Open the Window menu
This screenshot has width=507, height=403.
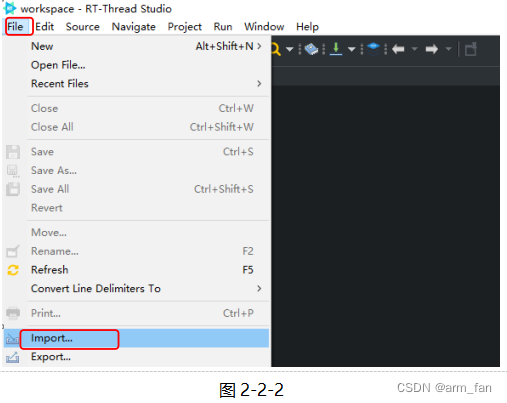click(264, 27)
